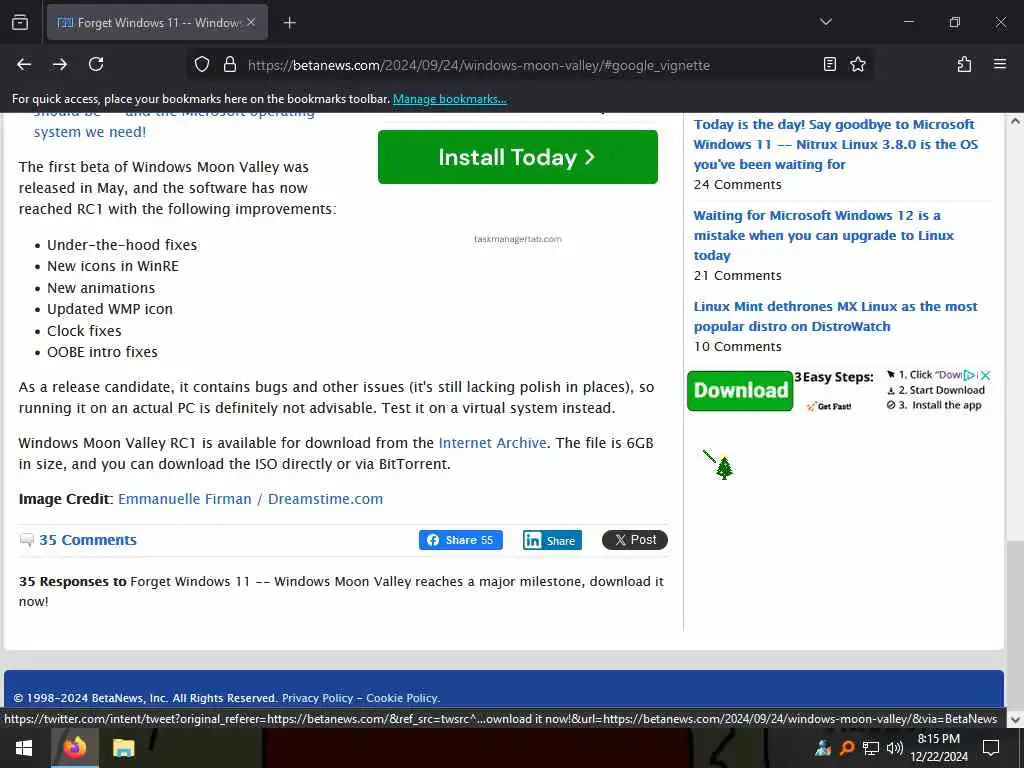Screen dimensions: 1024x768
Task: Open Dreamstime.com credit link
Action: [325, 499]
